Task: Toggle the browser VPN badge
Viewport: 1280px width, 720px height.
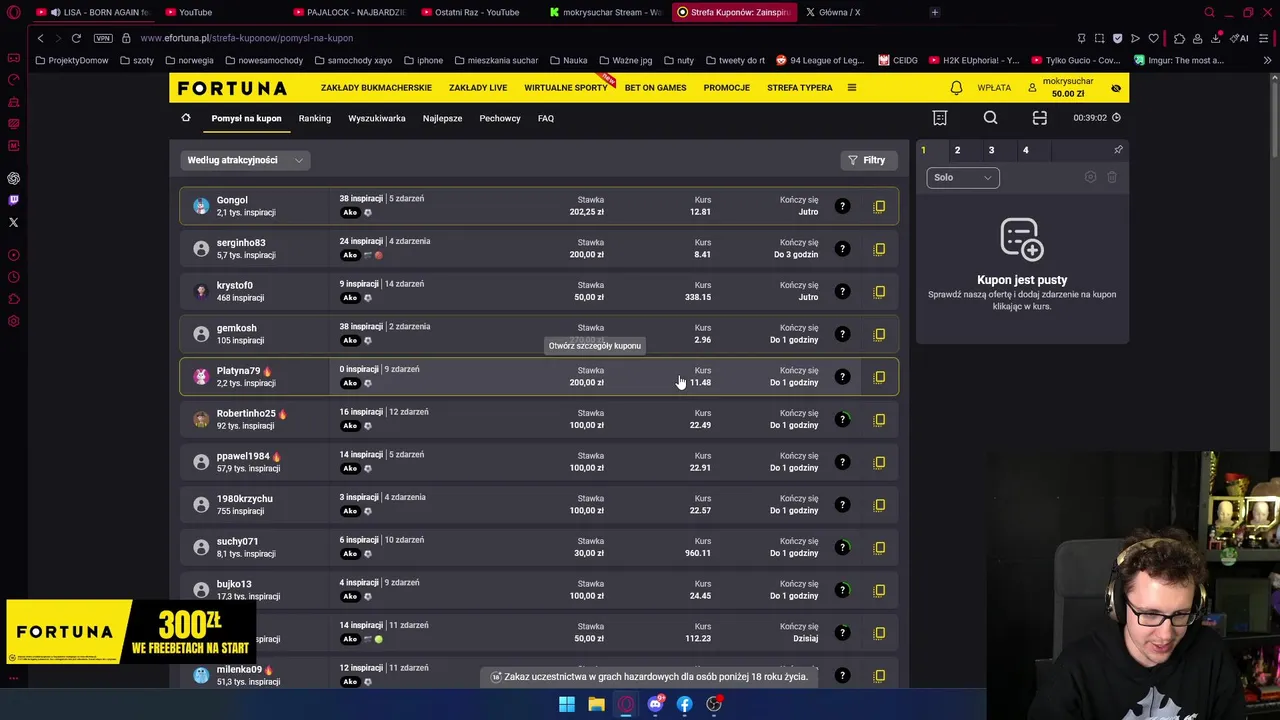Action: 103,38
